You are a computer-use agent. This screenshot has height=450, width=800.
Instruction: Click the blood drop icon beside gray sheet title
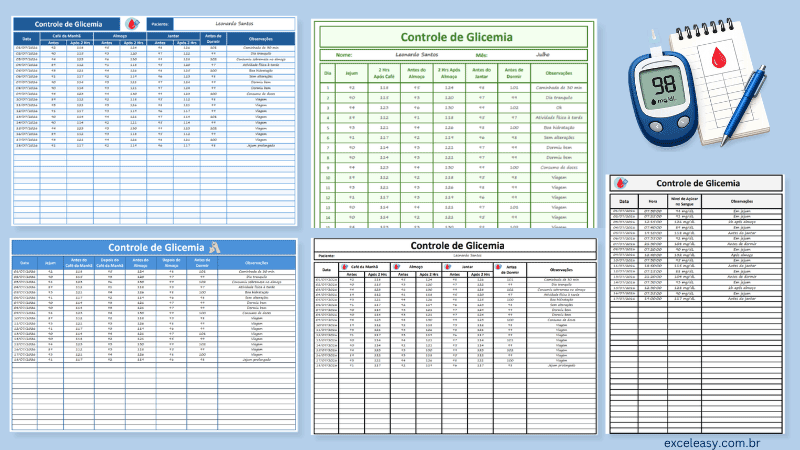tap(621, 183)
